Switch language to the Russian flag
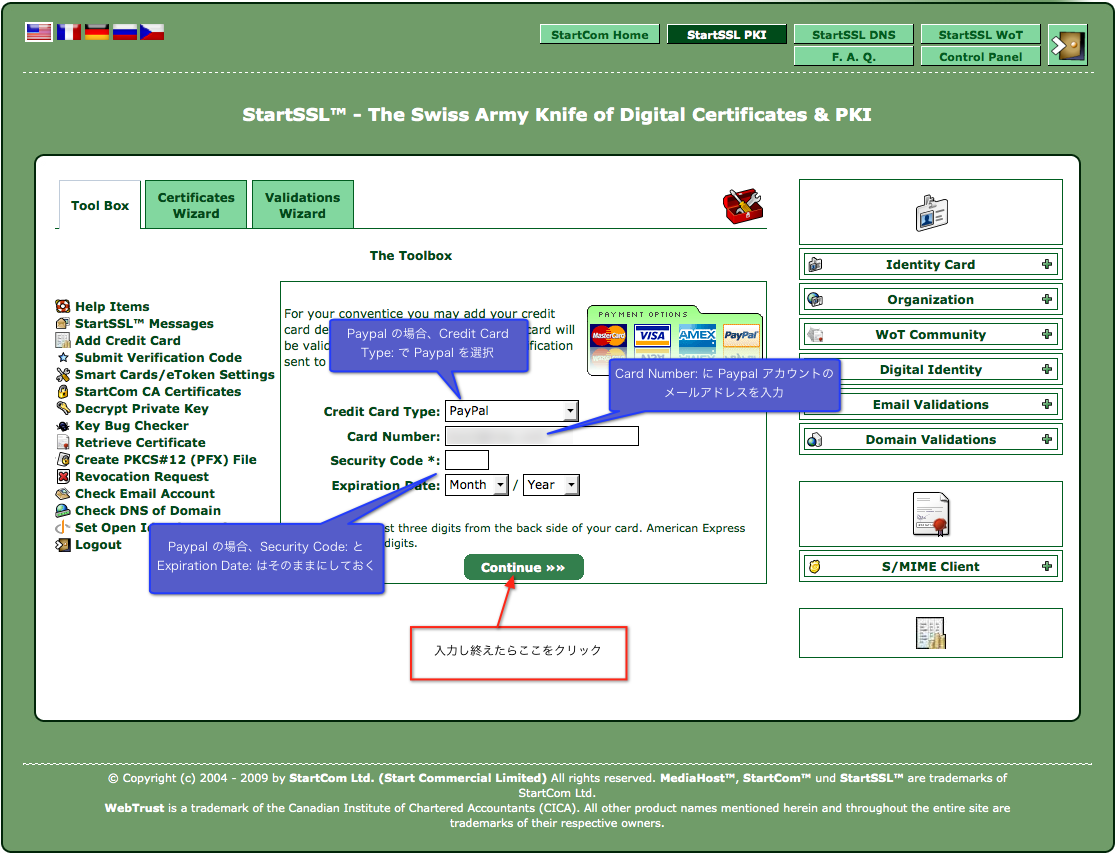This screenshot has width=1116, height=854. coord(125,32)
